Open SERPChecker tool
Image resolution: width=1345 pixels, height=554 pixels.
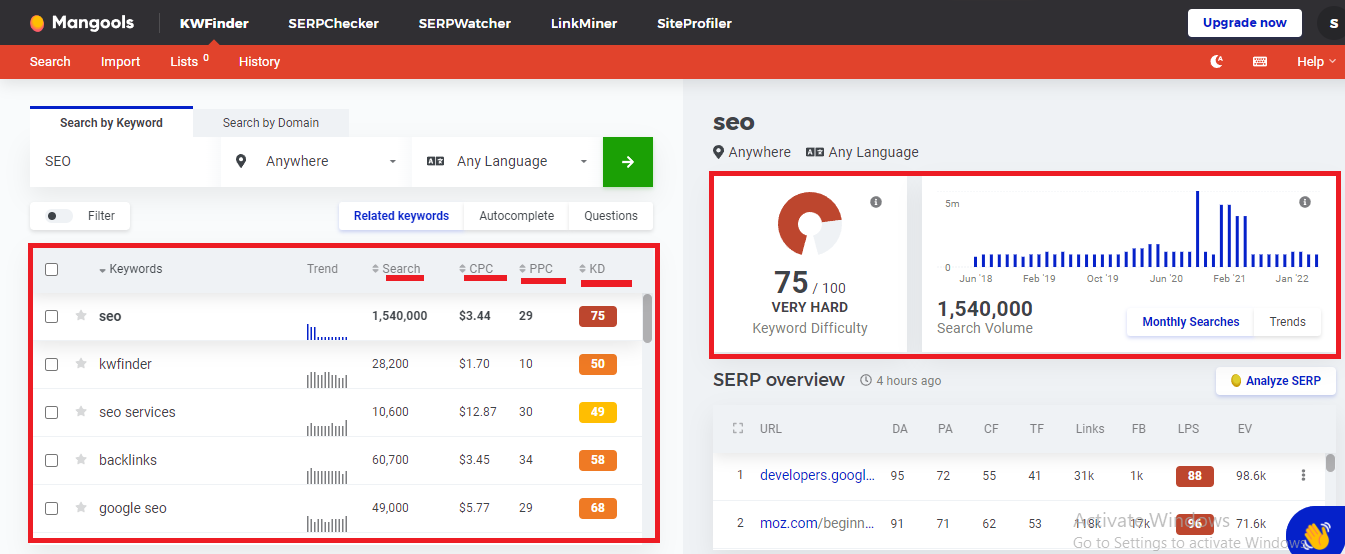tap(333, 23)
